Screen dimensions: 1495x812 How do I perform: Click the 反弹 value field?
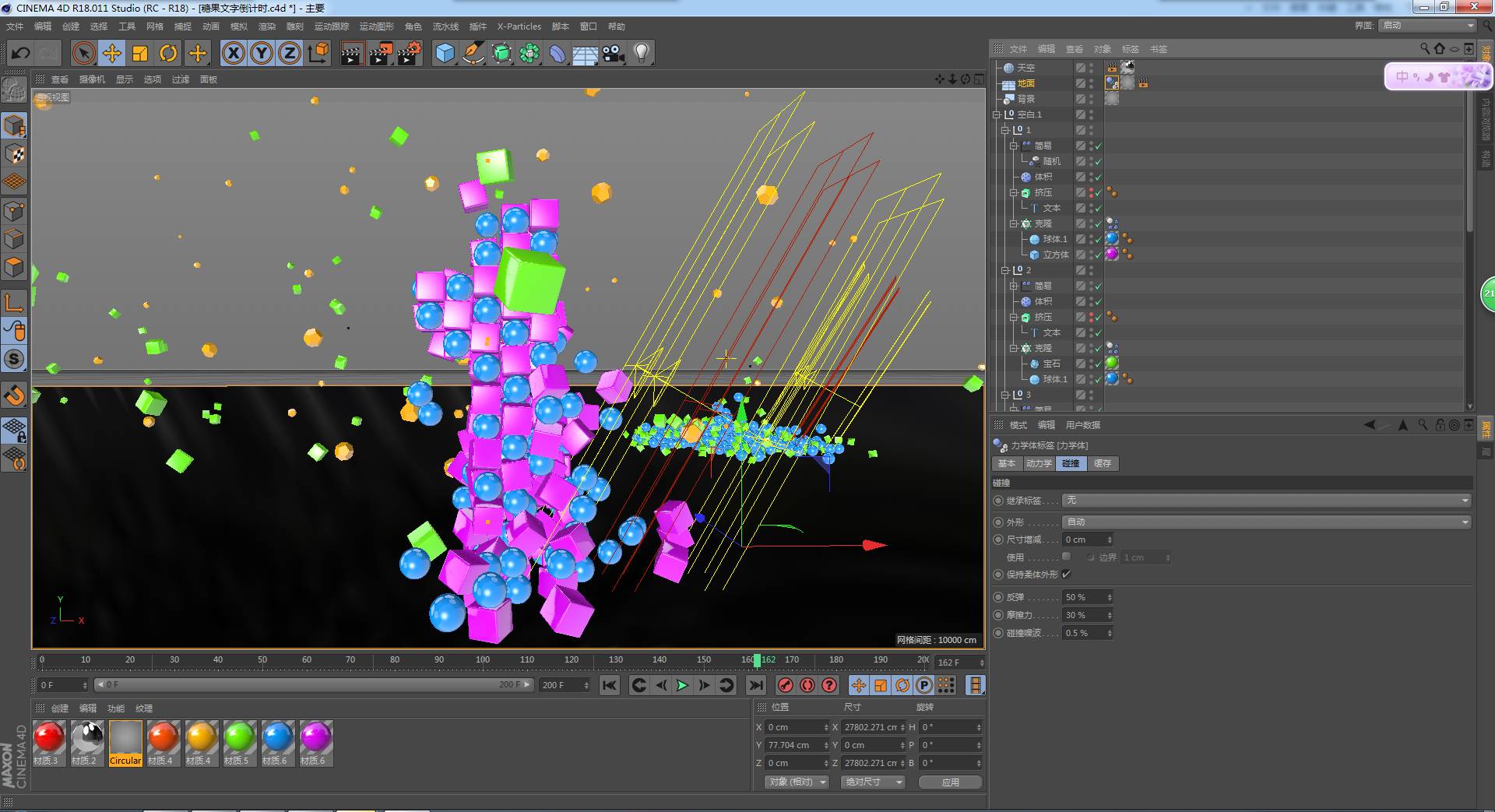(1084, 597)
